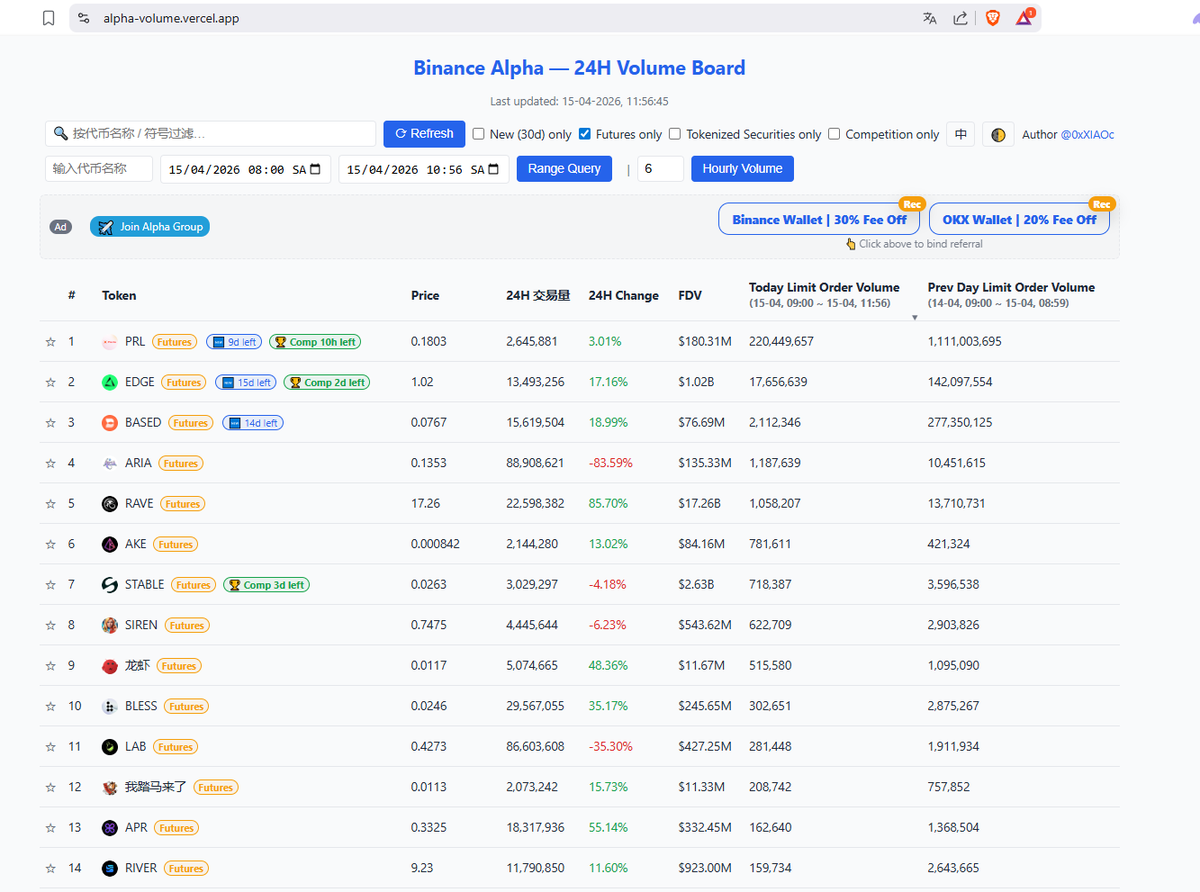
Task: Click Comp 10h left badge on PRL
Action: 315,342
